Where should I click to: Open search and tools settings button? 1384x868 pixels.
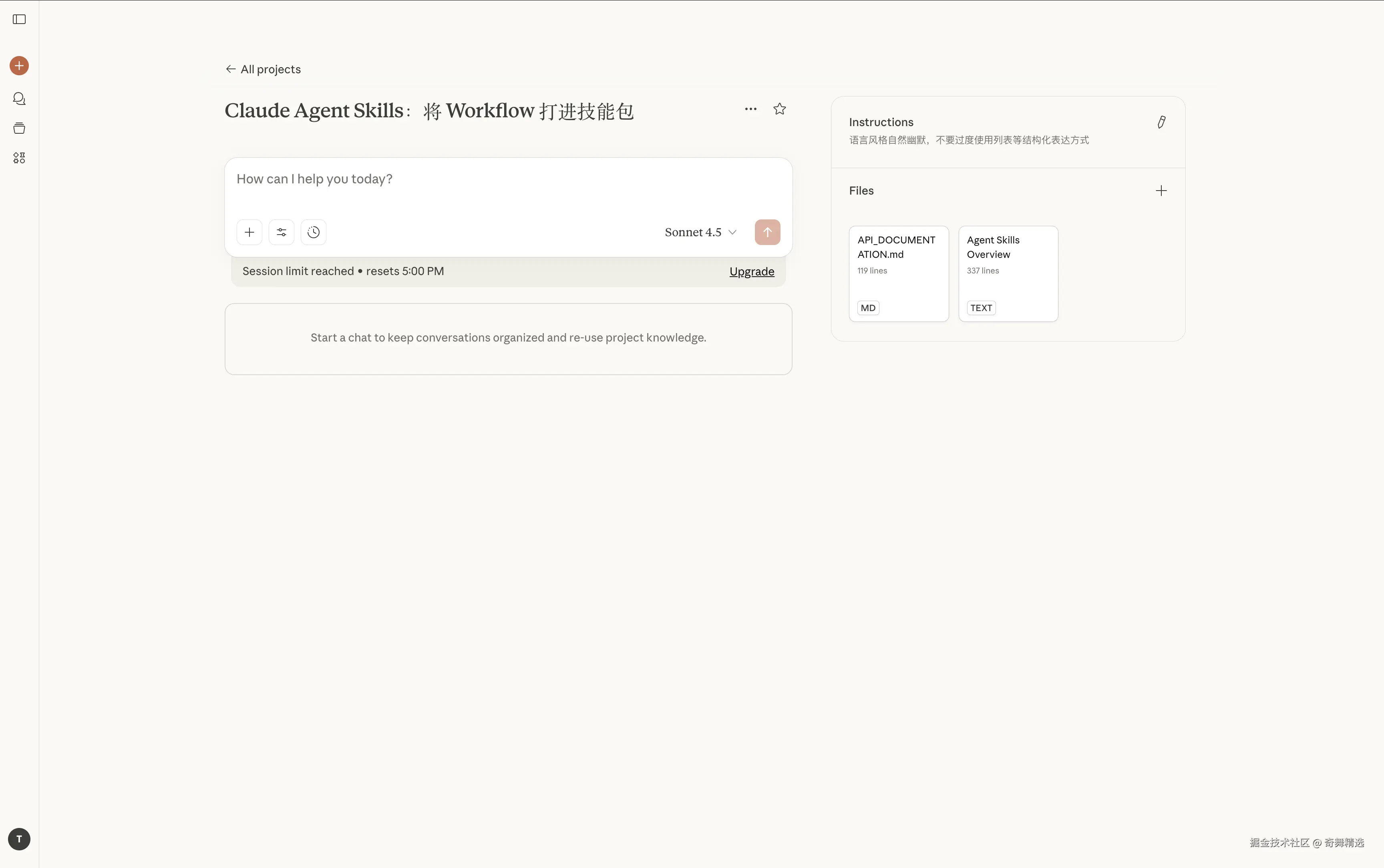[281, 233]
